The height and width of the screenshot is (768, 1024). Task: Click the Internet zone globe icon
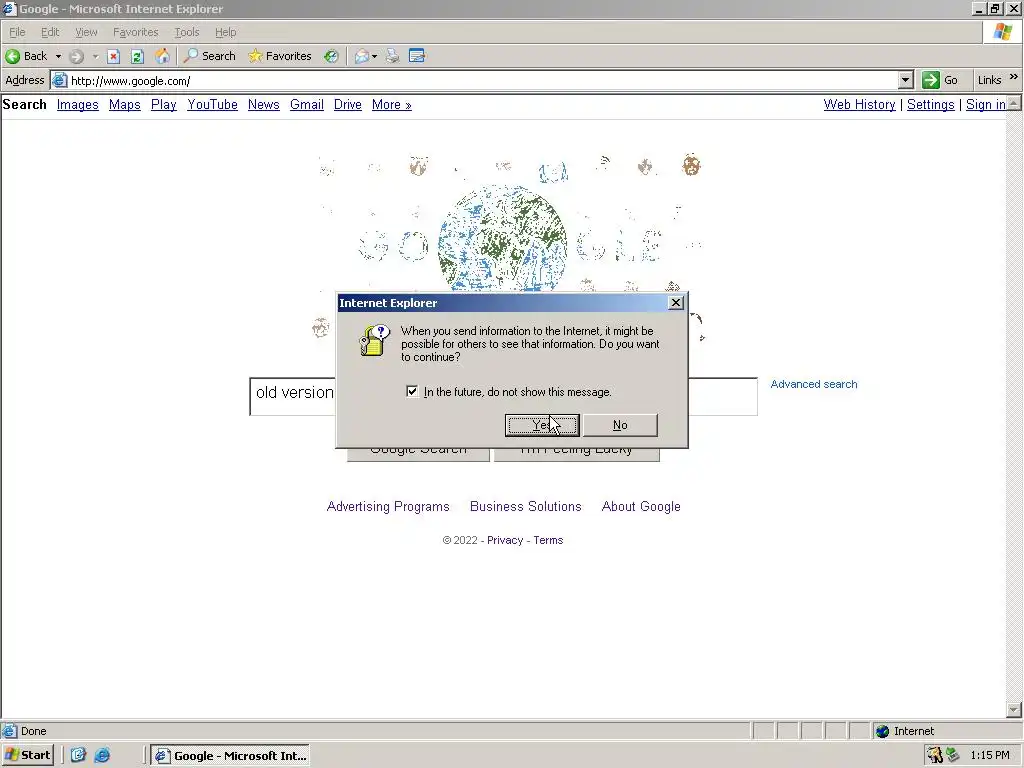(x=883, y=731)
